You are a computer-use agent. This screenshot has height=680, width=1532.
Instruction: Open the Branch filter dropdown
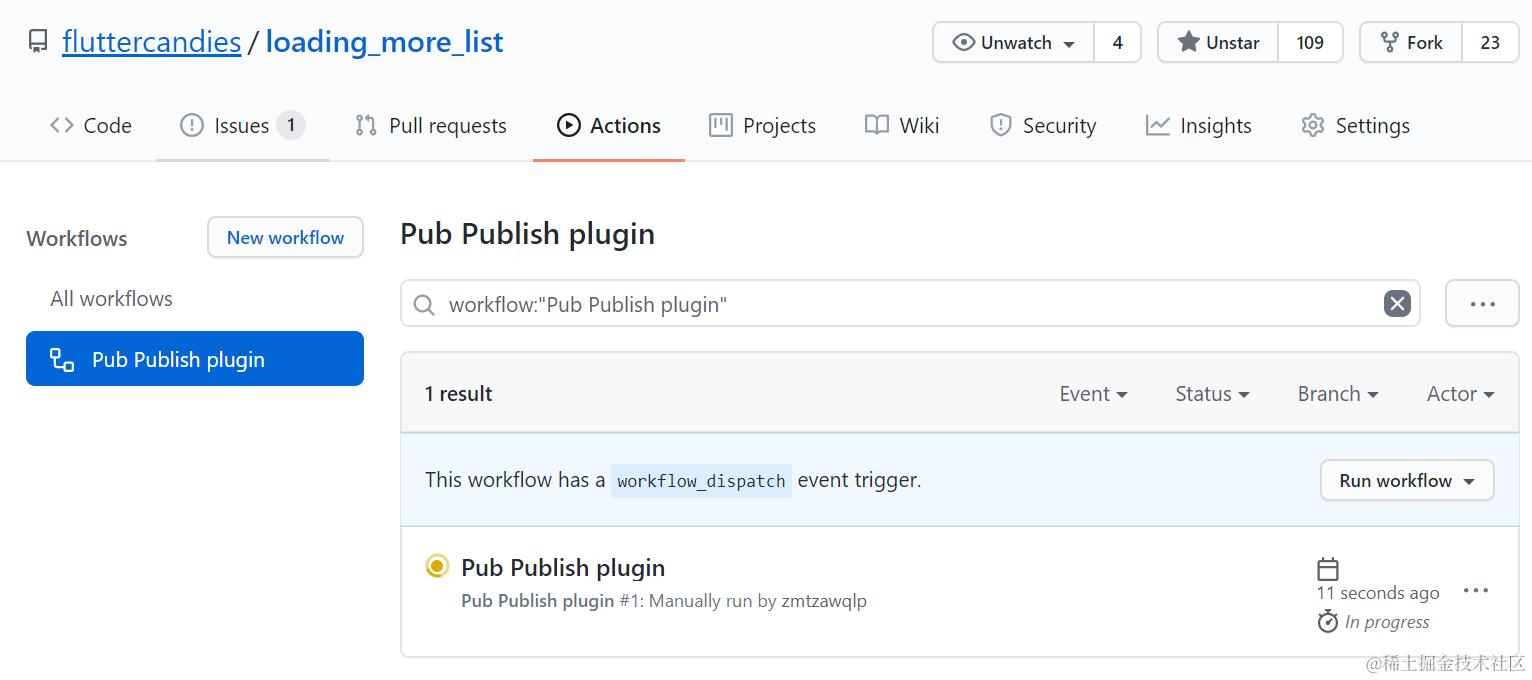pyautogui.click(x=1337, y=394)
